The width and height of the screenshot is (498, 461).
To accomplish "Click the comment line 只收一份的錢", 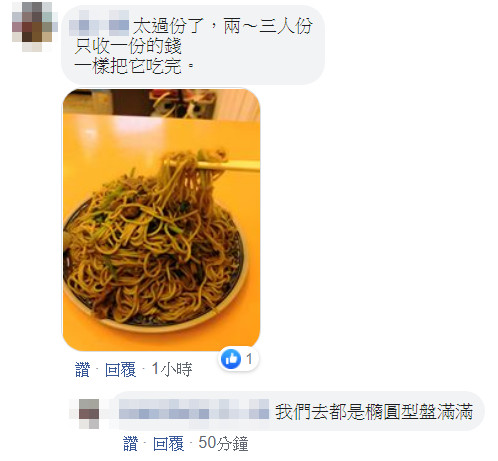I will 128,46.
